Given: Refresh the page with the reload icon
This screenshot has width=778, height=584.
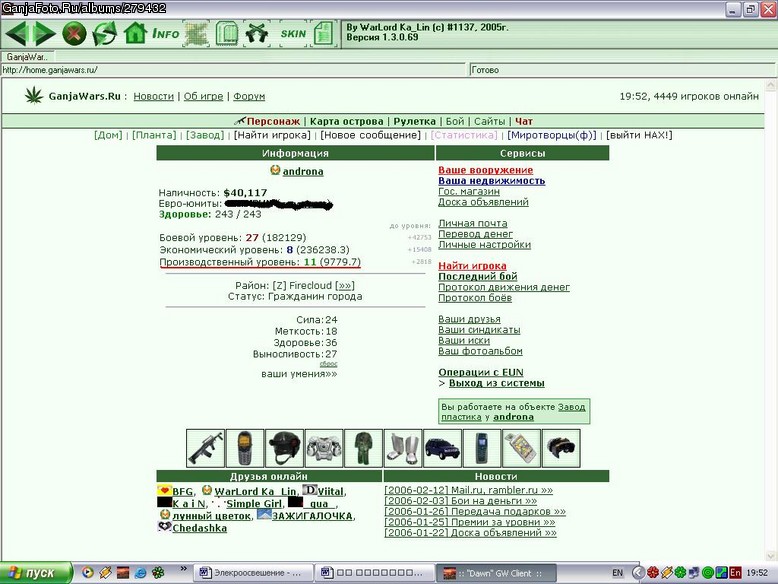Looking at the screenshot, I should pos(105,34).
